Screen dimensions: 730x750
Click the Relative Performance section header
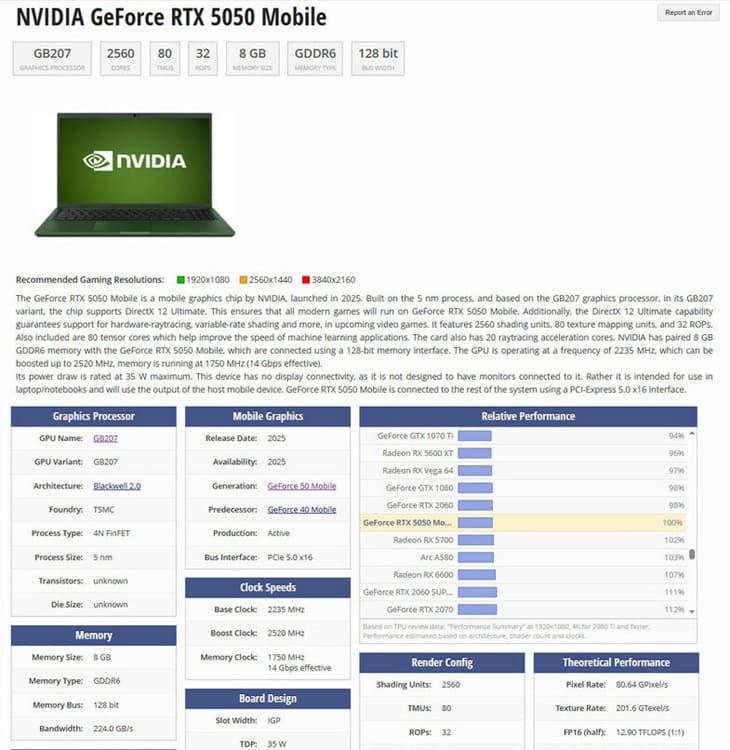[x=528, y=416]
